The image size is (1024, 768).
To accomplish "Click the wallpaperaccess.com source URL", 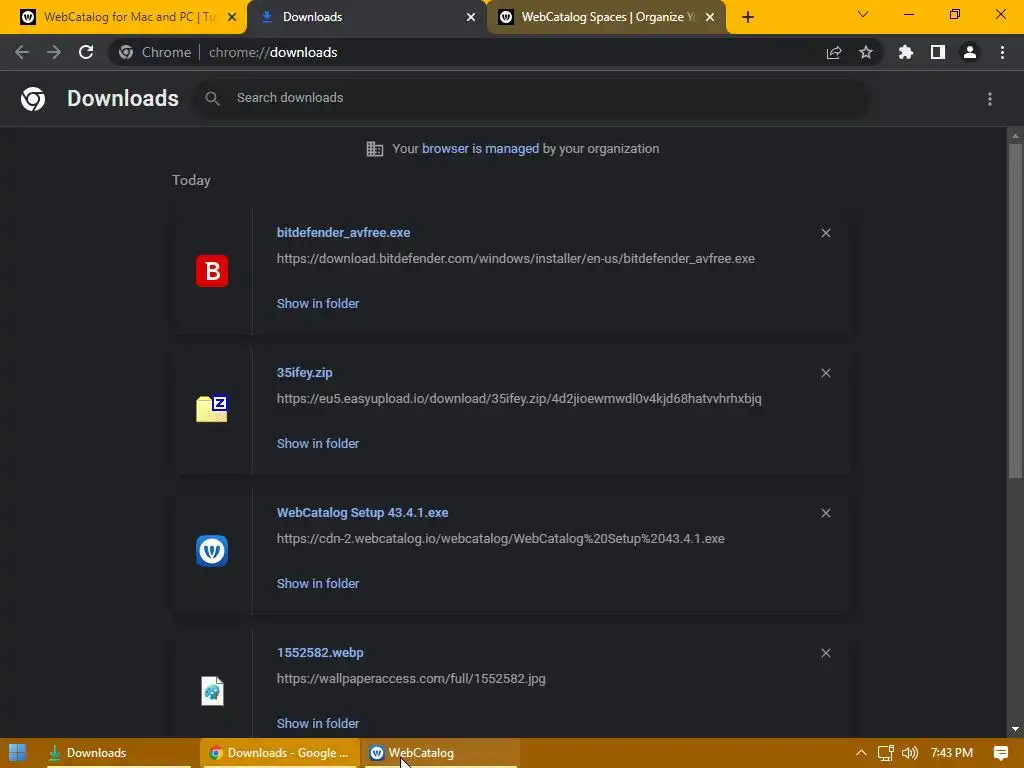I will tap(411, 679).
